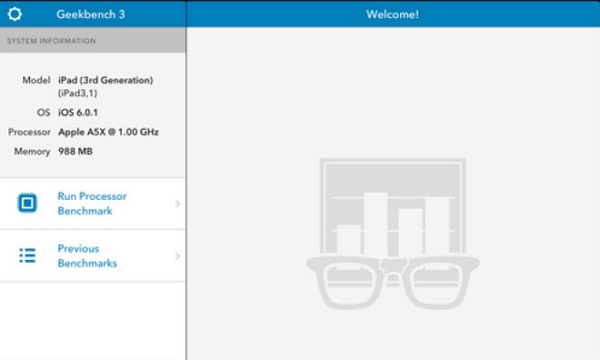Viewport: 600px width, 360px height.
Task: Expand chevron on Previous Benchmarks row
Action: (177, 256)
